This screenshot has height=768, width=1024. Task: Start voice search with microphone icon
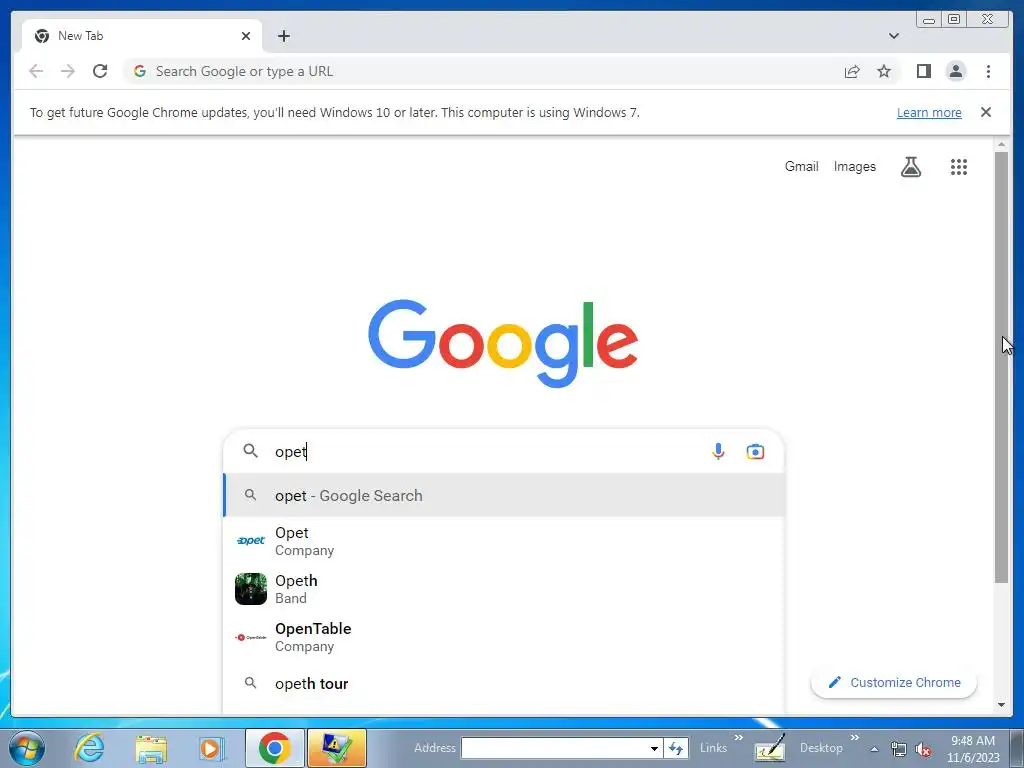pos(718,451)
